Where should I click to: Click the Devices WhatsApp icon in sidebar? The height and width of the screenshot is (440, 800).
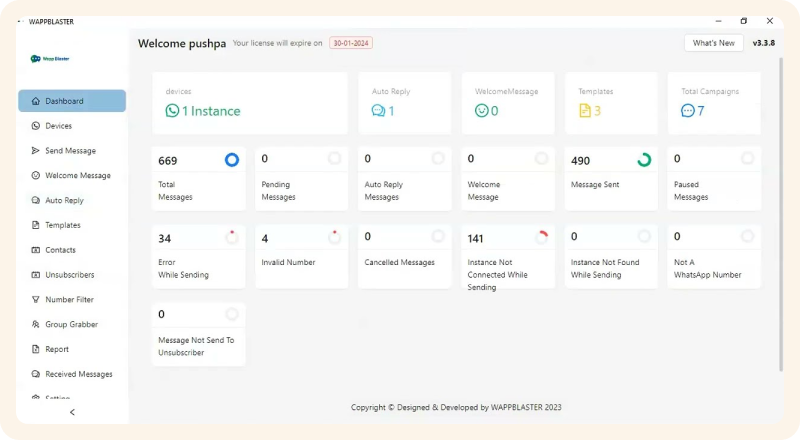click(x=36, y=126)
